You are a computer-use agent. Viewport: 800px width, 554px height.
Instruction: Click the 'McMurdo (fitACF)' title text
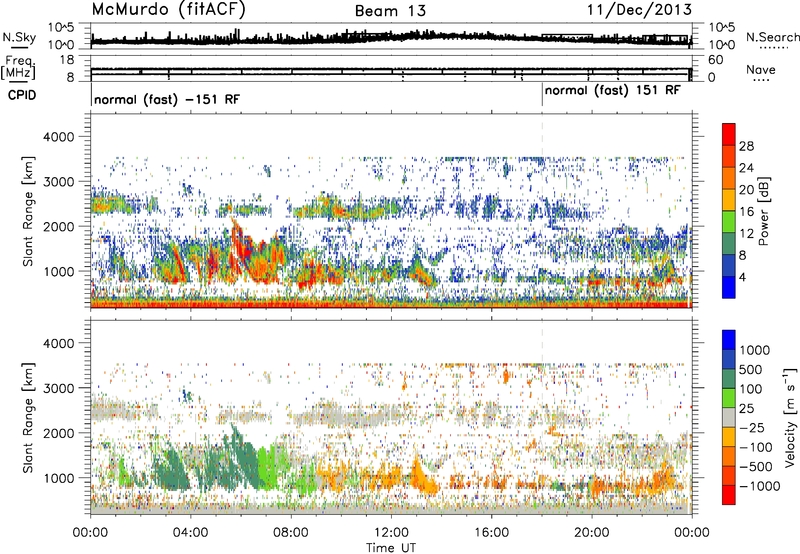(168, 10)
